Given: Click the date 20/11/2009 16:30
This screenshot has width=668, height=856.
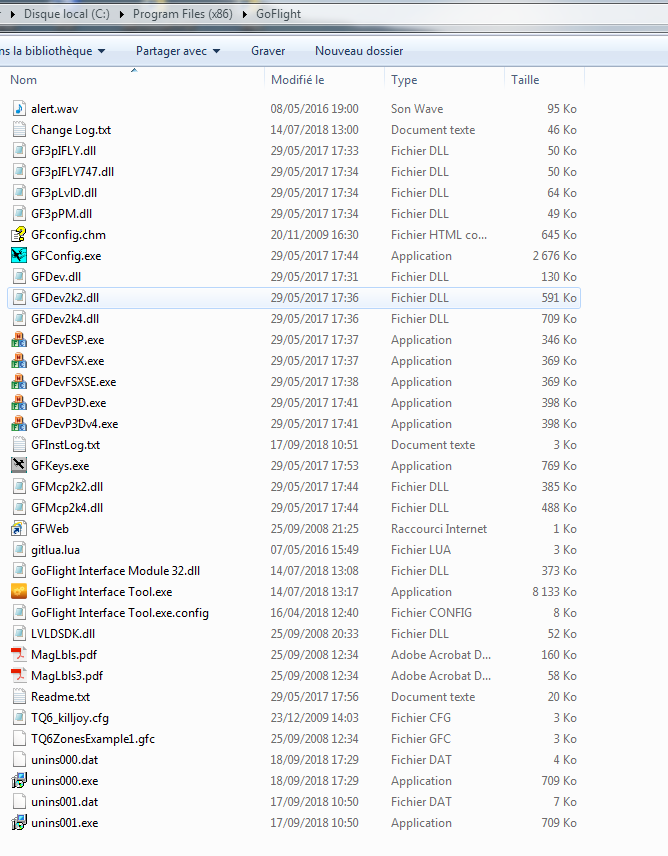Looking at the screenshot, I should click(x=314, y=235).
